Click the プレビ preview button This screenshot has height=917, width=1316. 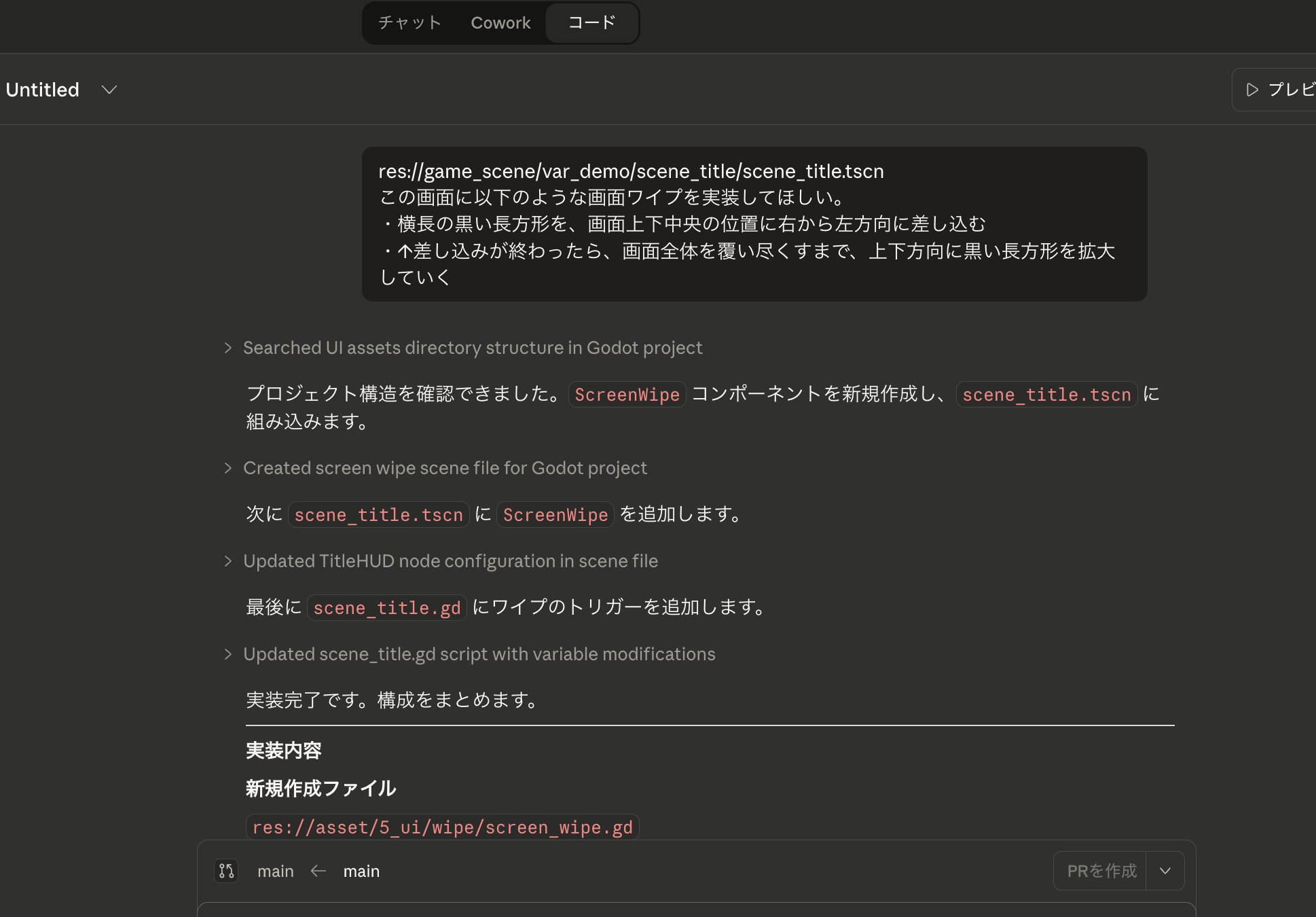pos(1290,90)
